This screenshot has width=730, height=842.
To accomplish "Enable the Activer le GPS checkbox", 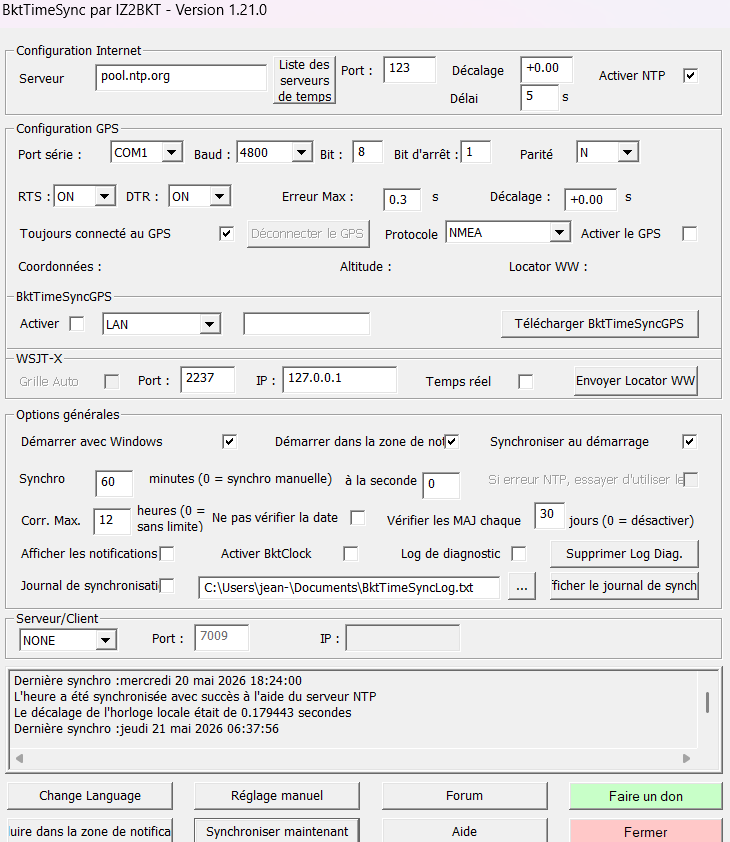I will click(690, 234).
